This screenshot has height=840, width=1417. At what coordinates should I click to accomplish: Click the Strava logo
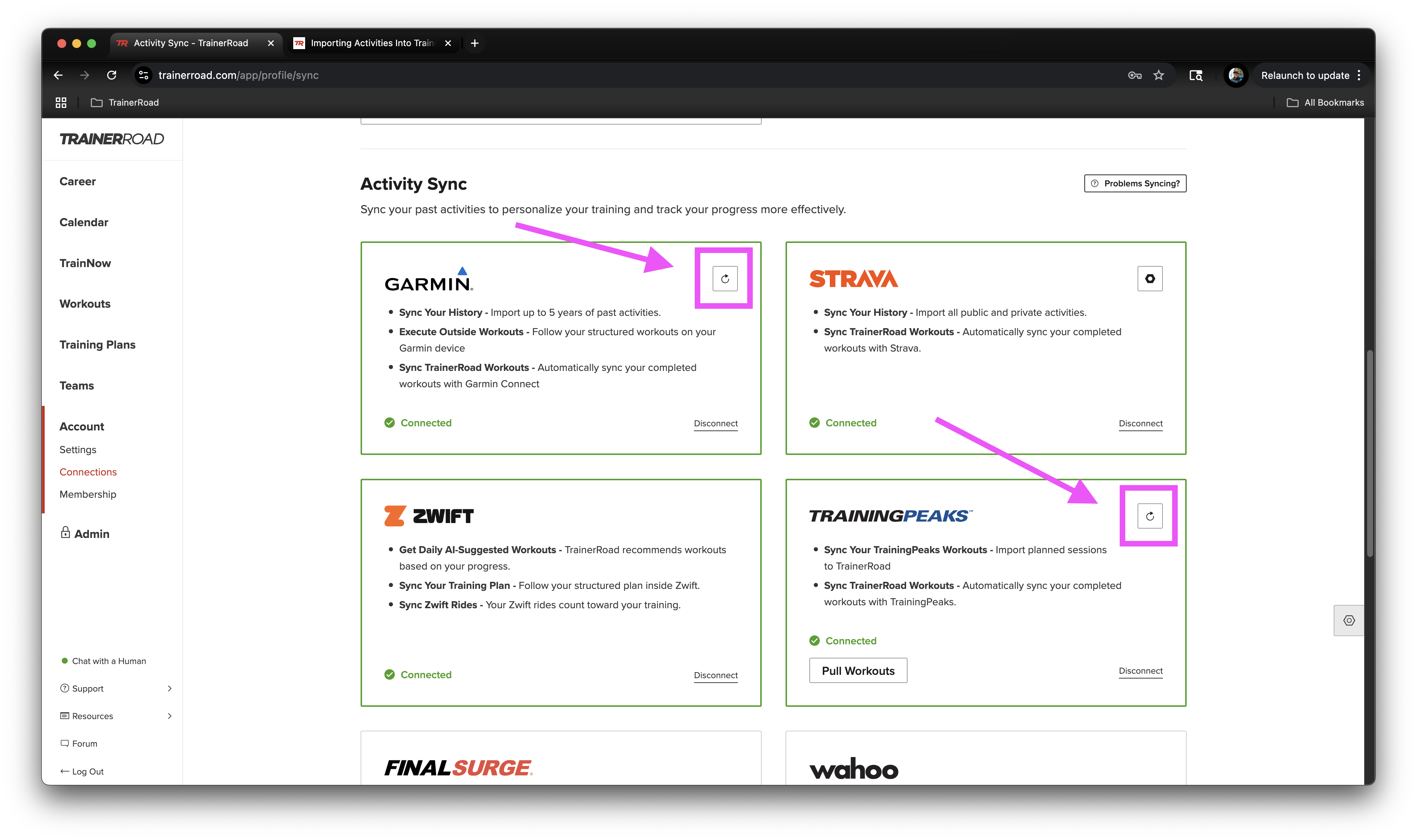(x=853, y=279)
